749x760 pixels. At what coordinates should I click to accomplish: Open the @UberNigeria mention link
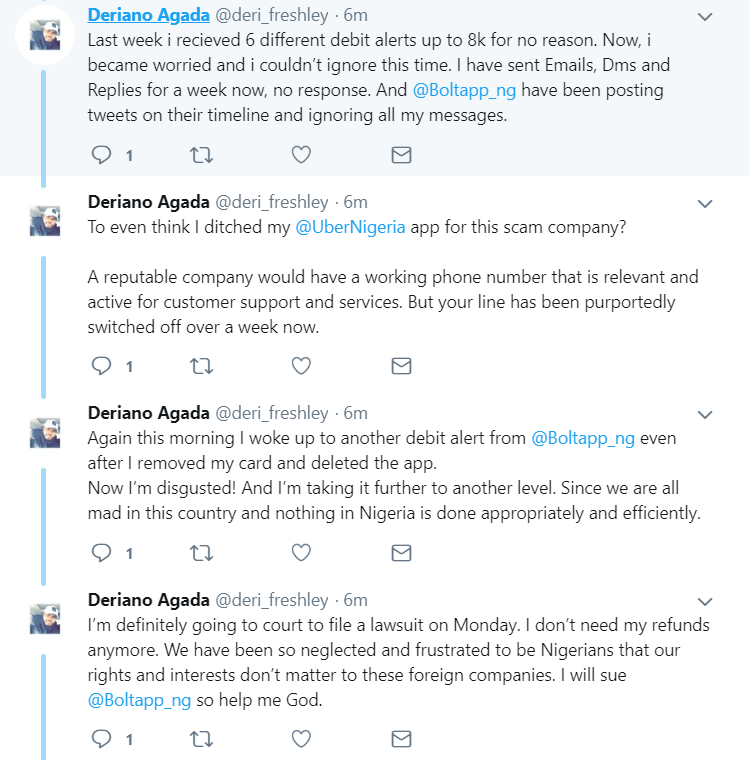coord(350,227)
